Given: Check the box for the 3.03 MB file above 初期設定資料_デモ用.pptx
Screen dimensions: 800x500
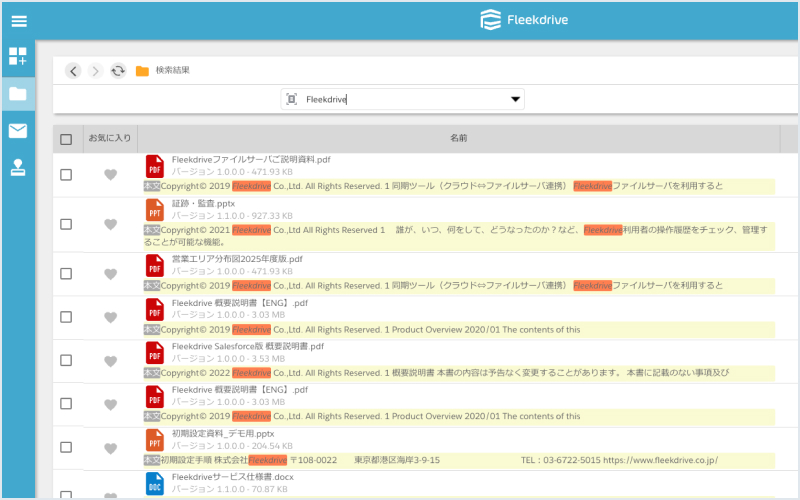Looking at the screenshot, I should pyautogui.click(x=66, y=404).
